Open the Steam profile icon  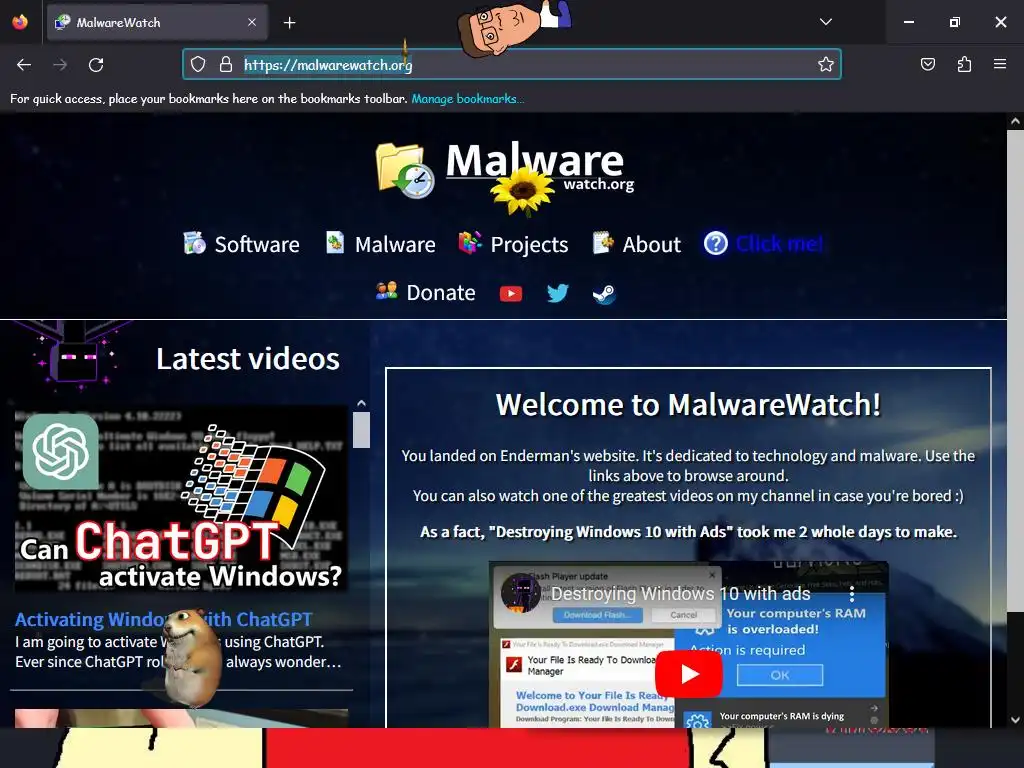604,294
